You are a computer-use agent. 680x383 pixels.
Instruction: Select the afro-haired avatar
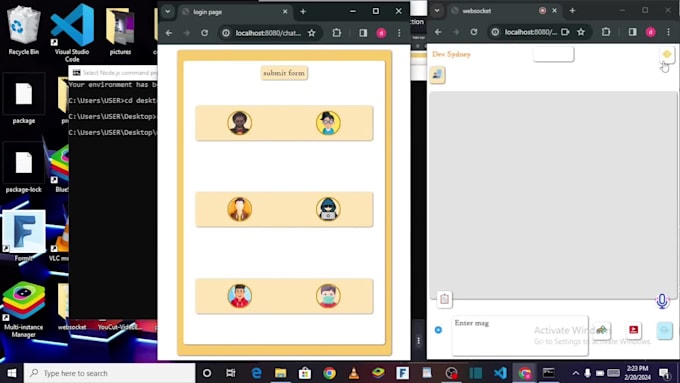coord(239,123)
